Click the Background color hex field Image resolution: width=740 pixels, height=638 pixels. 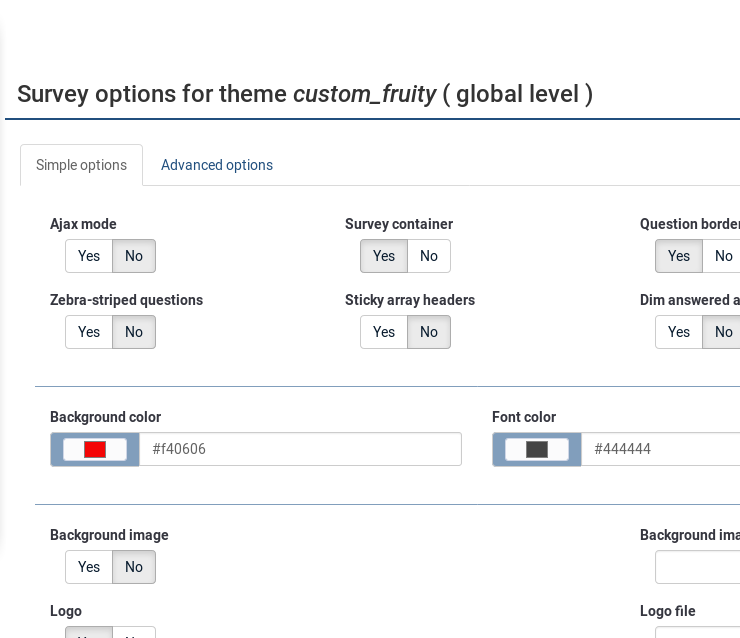click(300, 449)
